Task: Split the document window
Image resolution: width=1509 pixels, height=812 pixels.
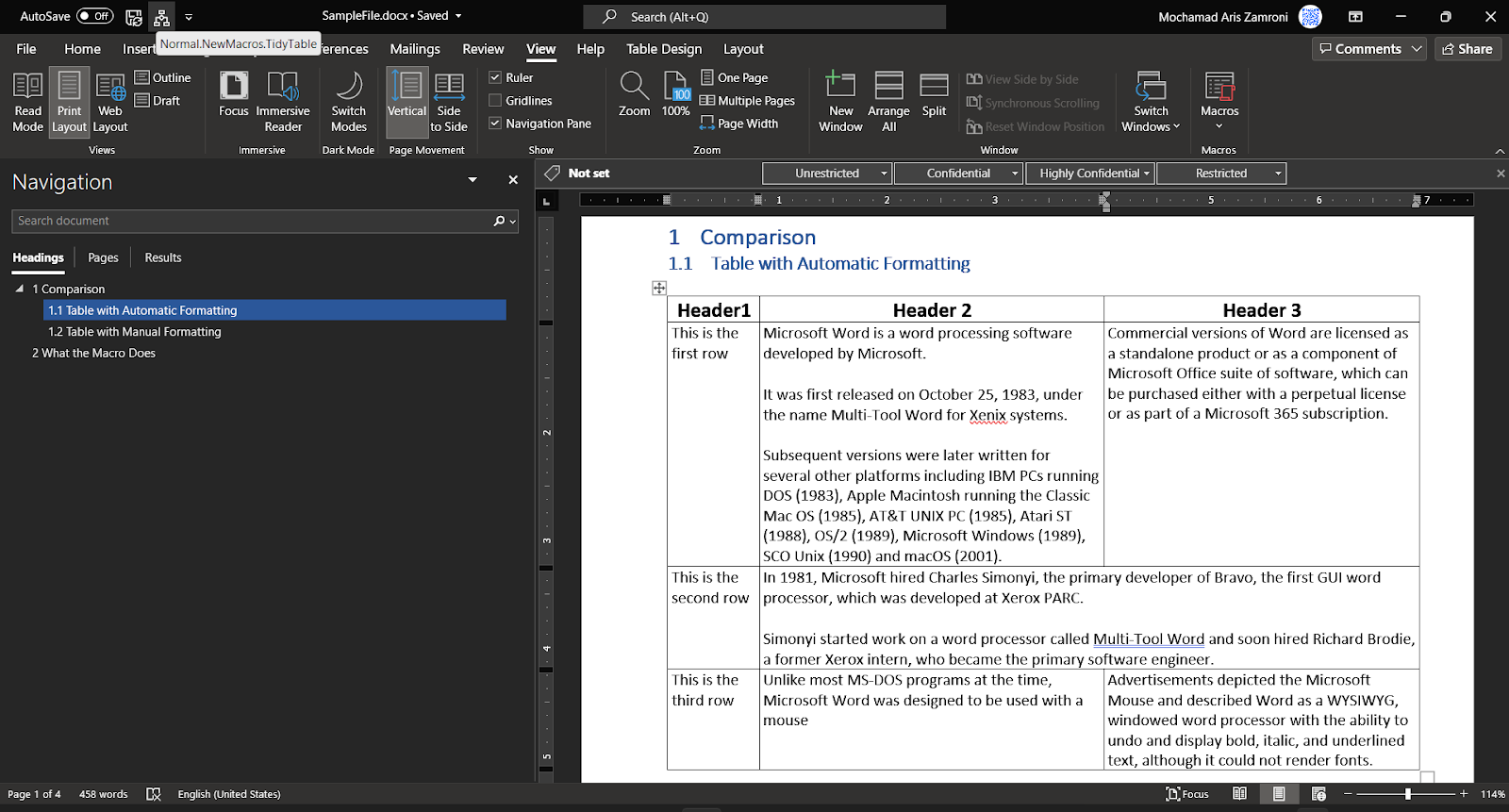Action: [934, 94]
